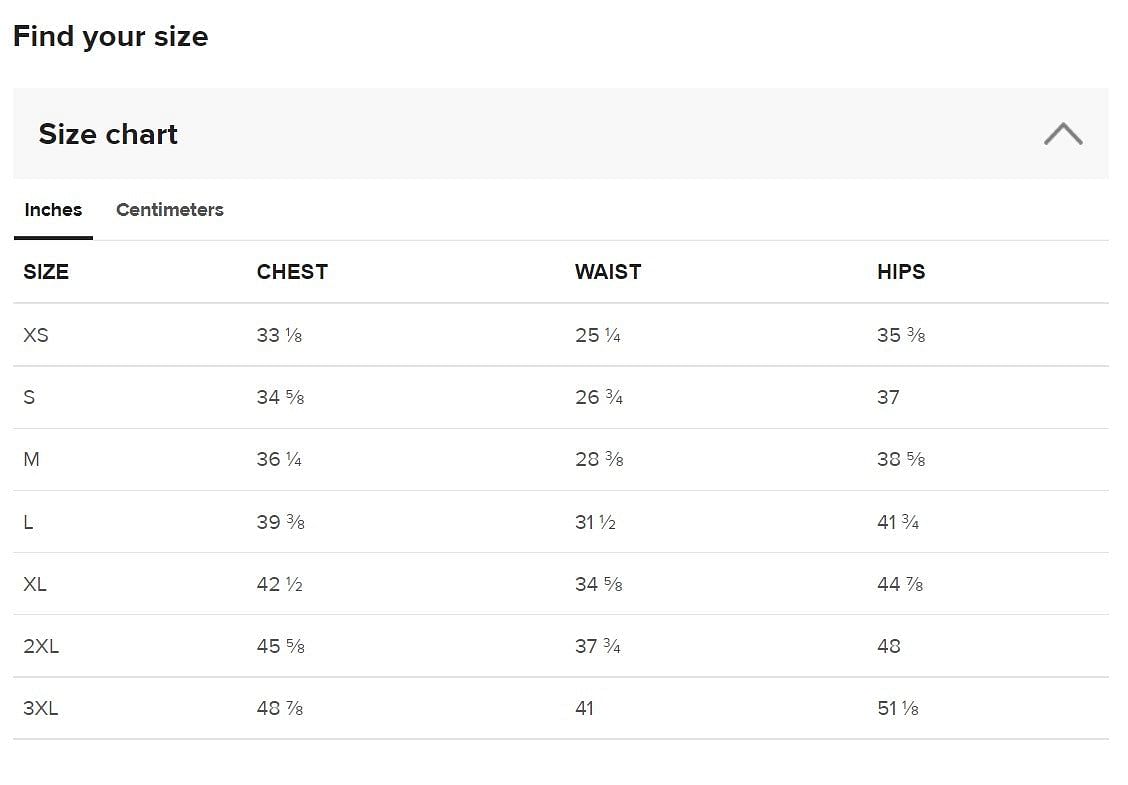The image size is (1128, 785).
Task: Click the SIZE column header
Action: 46,272
